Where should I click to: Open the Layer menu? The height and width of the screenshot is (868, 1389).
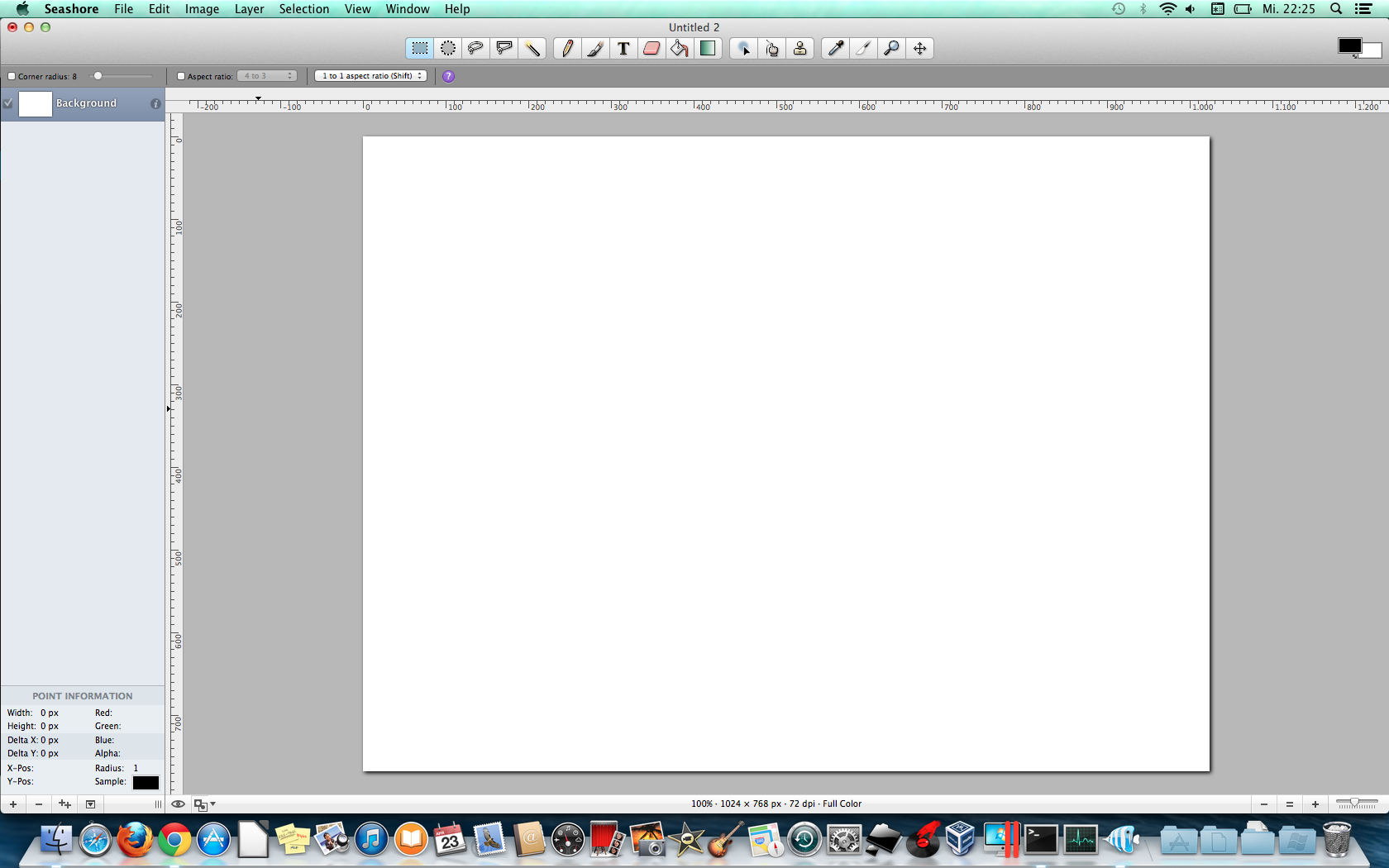click(x=249, y=9)
